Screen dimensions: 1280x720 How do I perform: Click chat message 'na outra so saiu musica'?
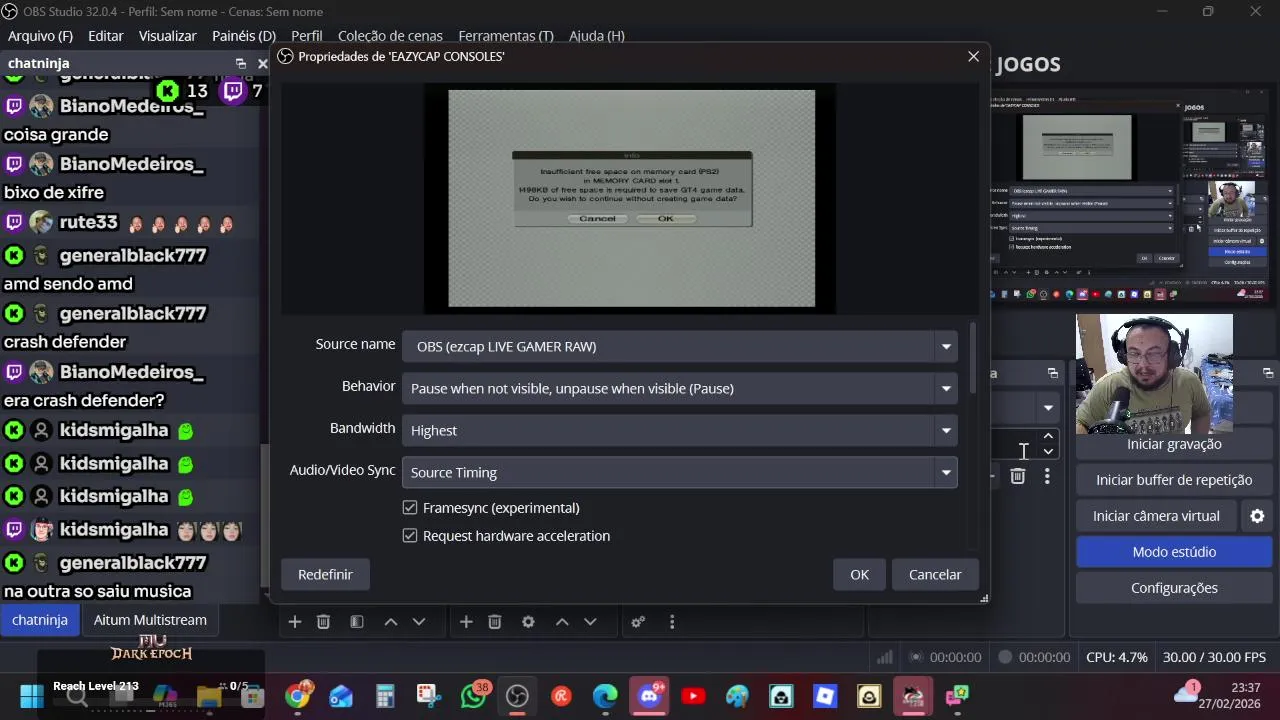(97, 591)
